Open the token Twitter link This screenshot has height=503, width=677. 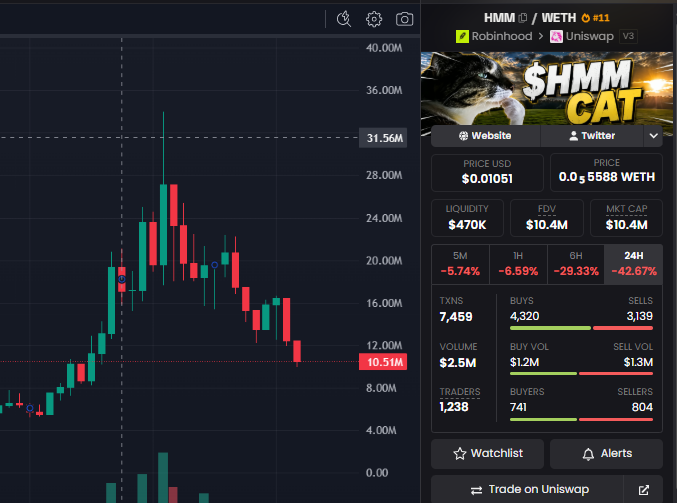point(592,136)
